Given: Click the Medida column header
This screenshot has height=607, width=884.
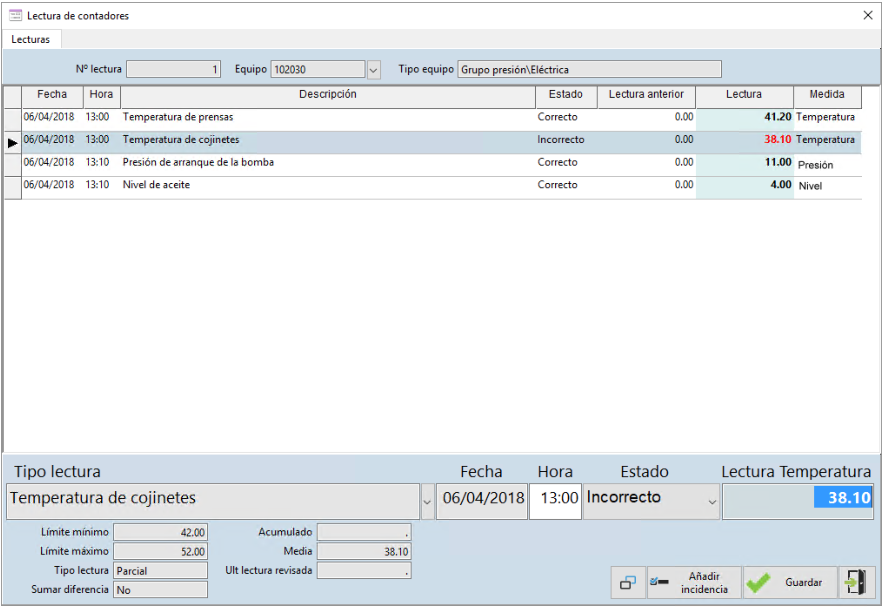Looking at the screenshot, I should [x=827, y=95].
